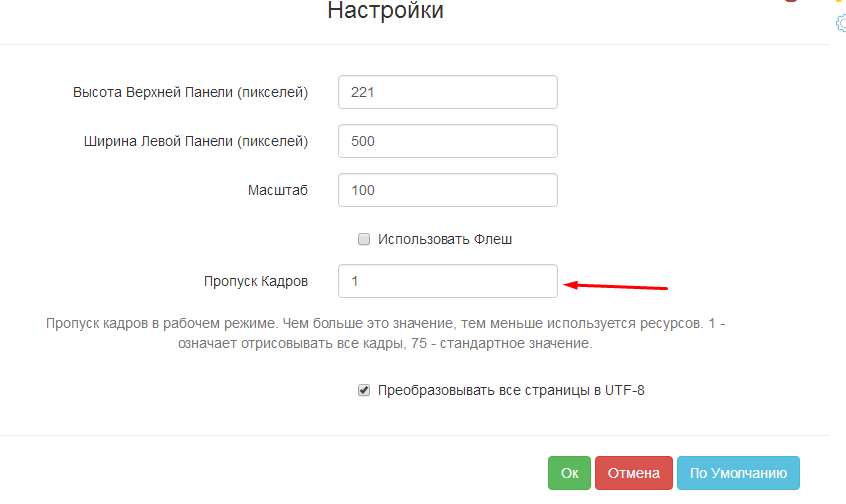Reset settings with По Умолчанию button
846x504 pixels.
(738, 473)
